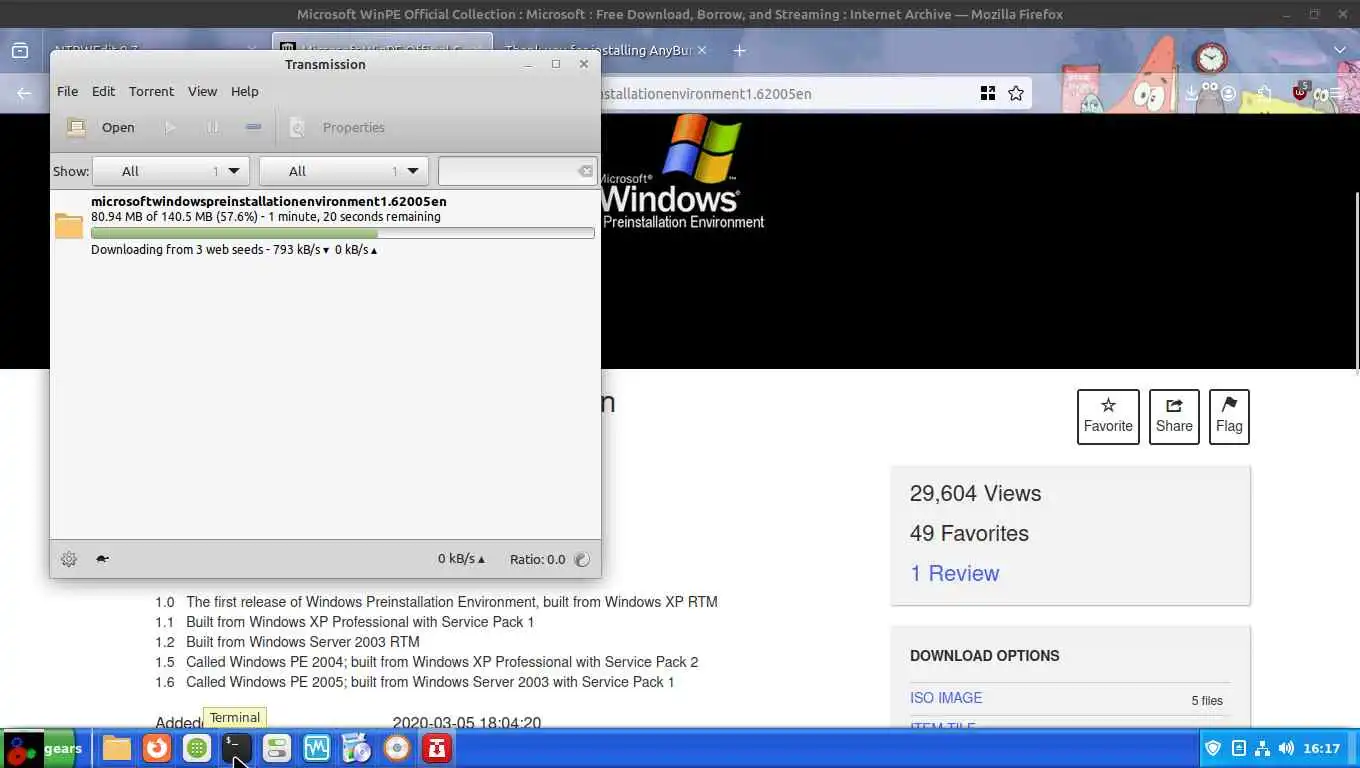
Task: Click the 'Ratio: 0.0' status text
Action: click(x=537, y=559)
